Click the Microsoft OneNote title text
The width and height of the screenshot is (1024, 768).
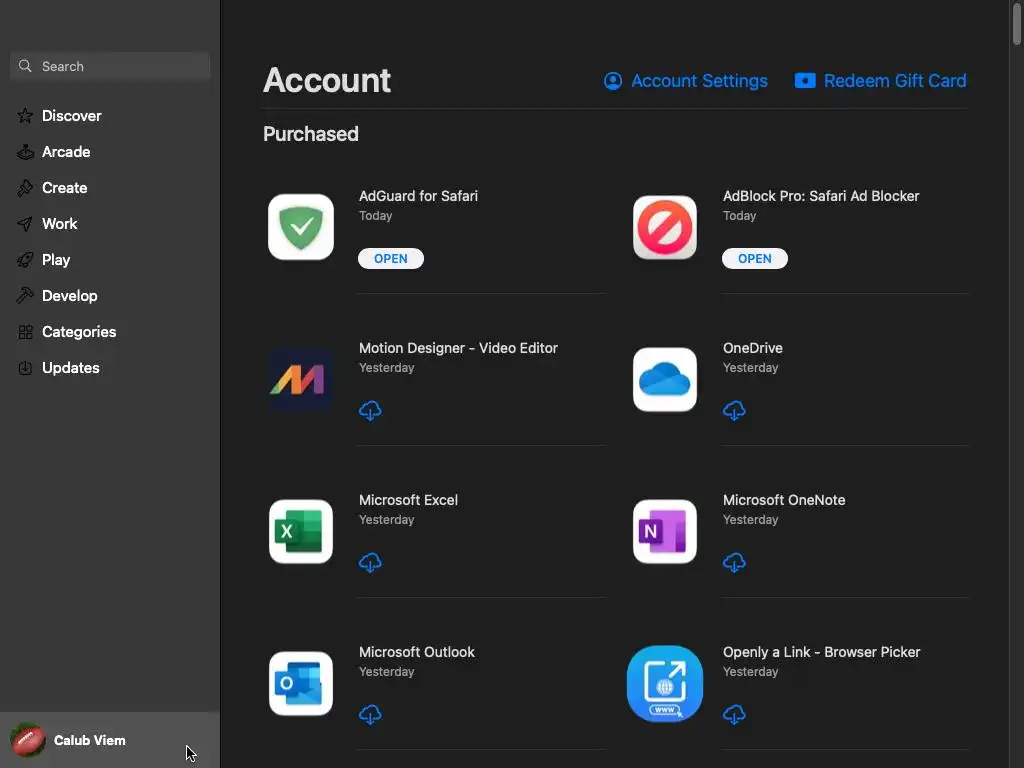point(784,500)
